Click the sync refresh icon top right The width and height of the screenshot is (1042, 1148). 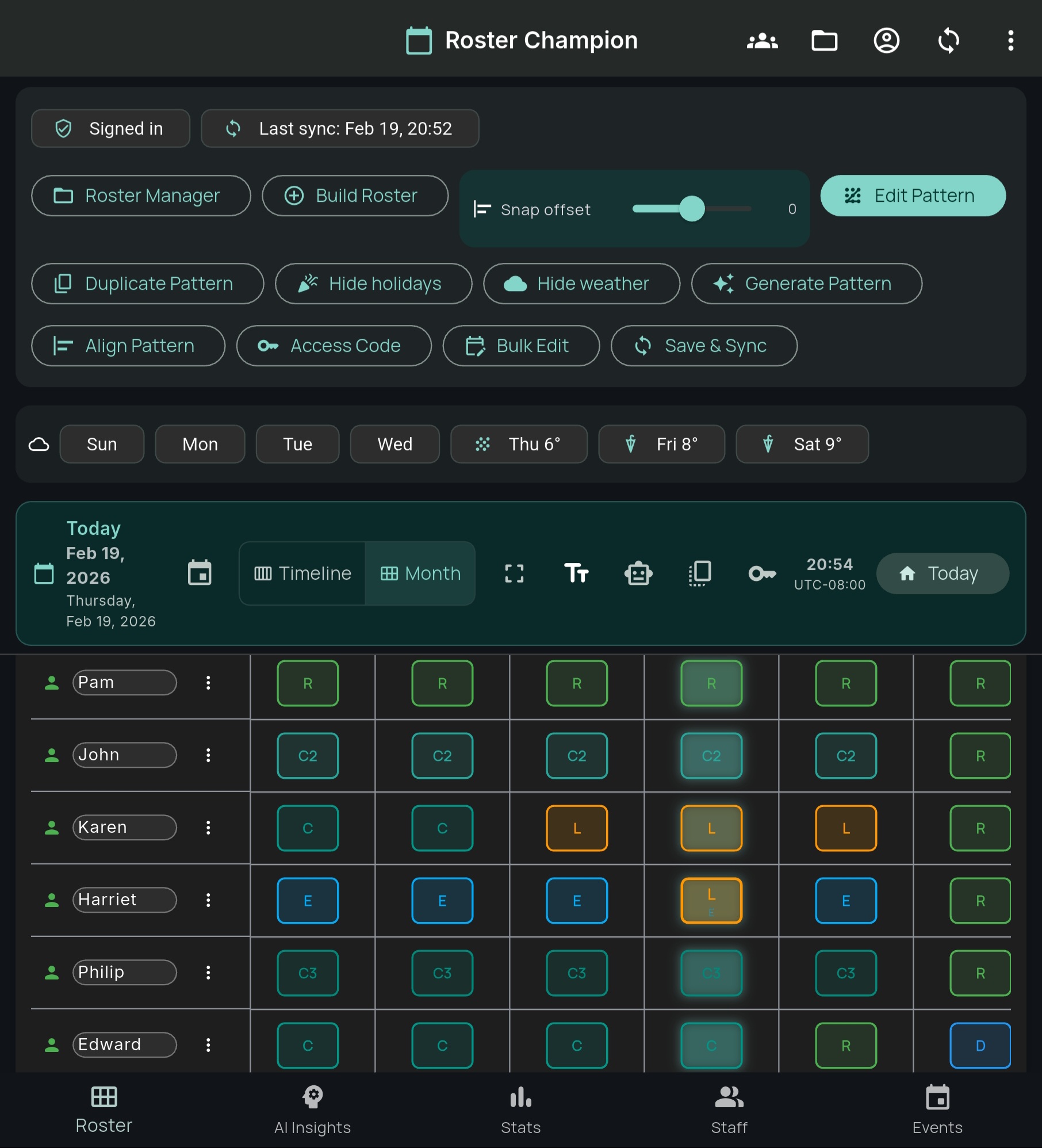click(948, 40)
